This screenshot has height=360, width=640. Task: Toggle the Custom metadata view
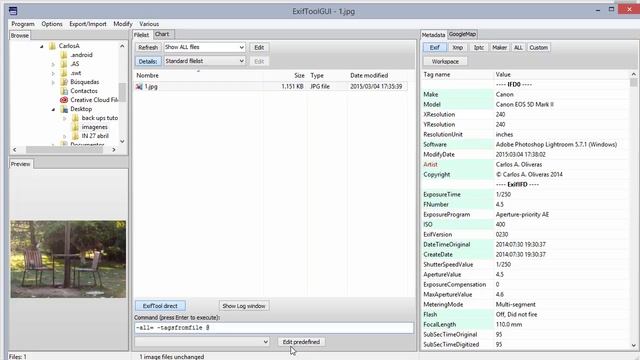tap(538, 48)
